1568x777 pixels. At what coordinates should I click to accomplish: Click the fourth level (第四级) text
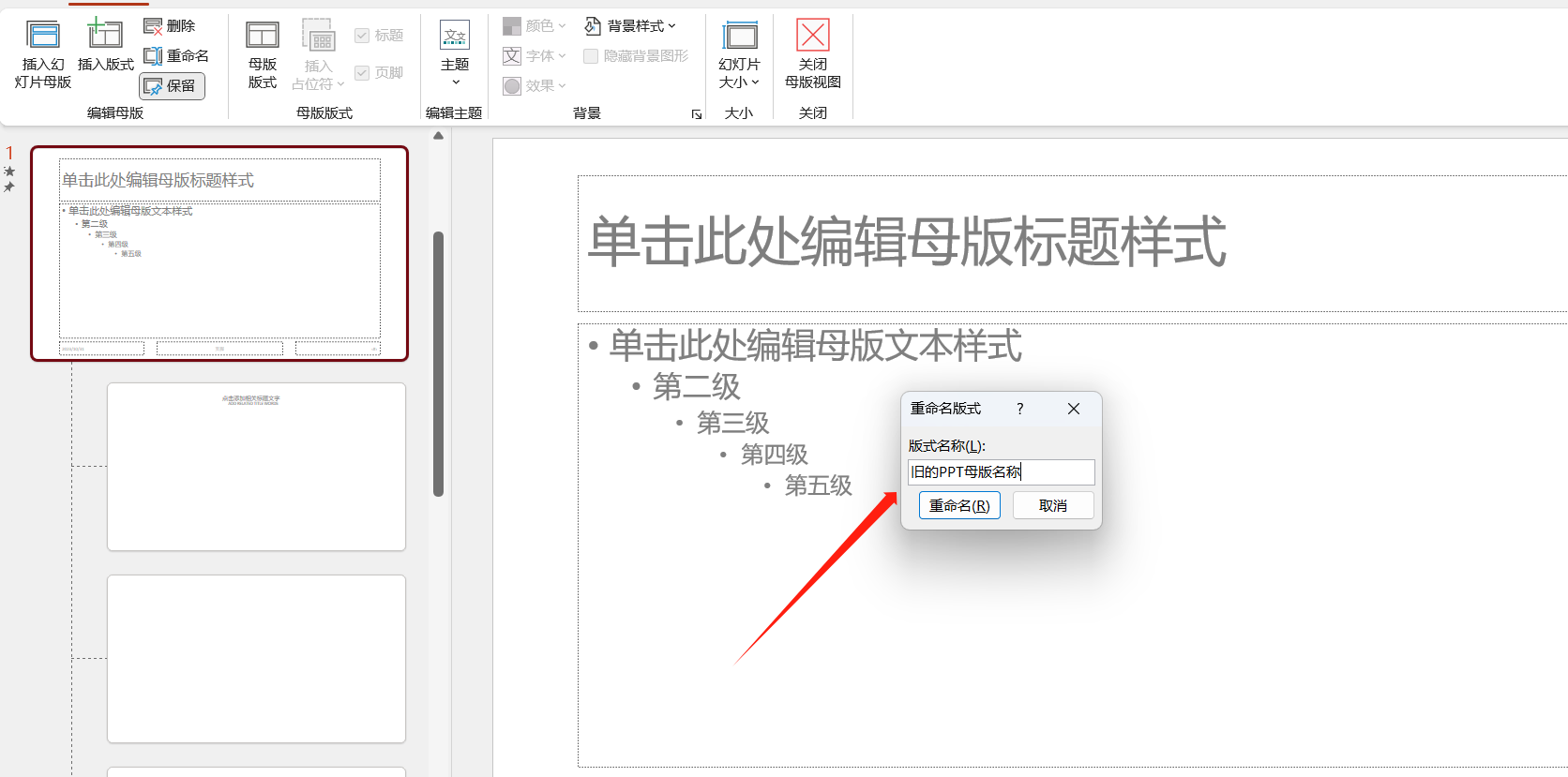pyautogui.click(x=775, y=455)
